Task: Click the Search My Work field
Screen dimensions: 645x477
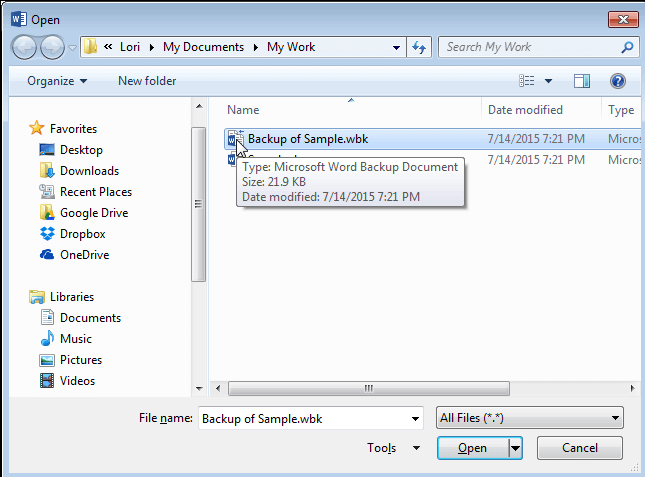Action: pos(528,47)
